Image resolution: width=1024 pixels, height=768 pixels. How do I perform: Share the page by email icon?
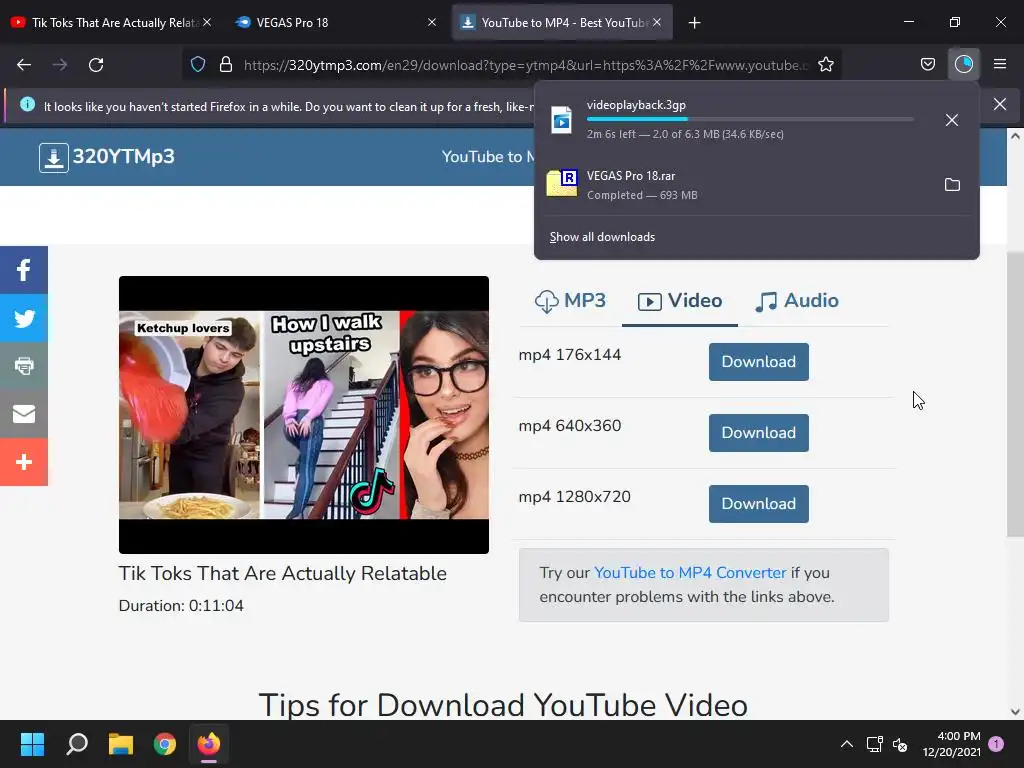pyautogui.click(x=24, y=413)
